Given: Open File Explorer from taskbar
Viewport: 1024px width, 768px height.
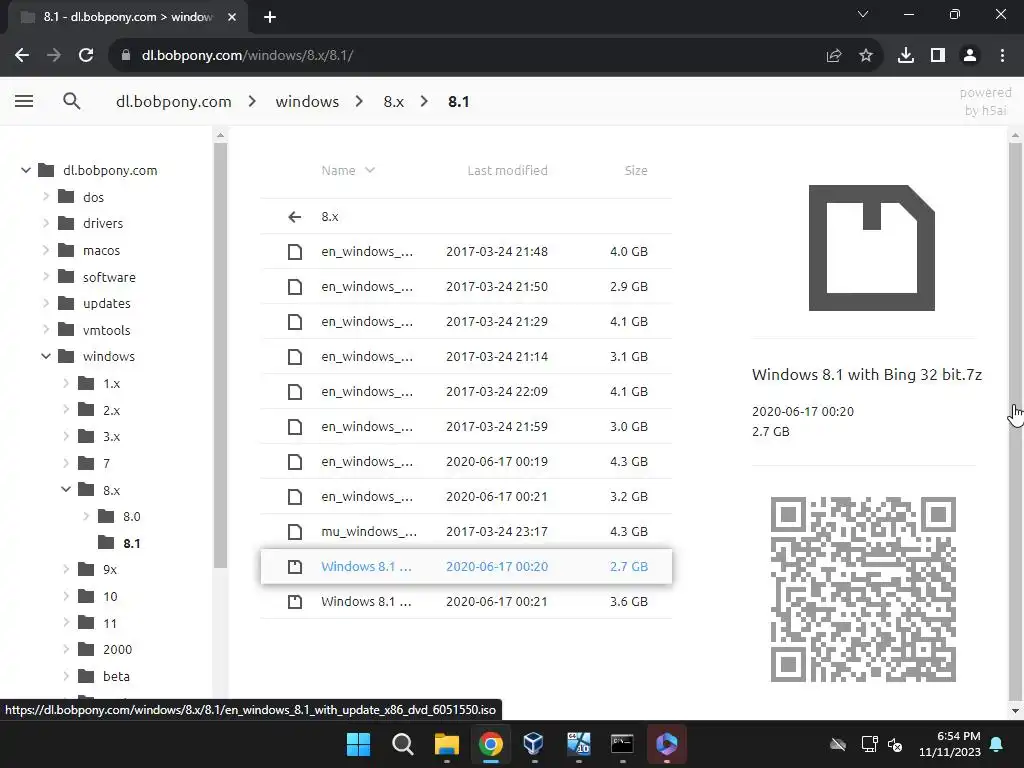Looking at the screenshot, I should 447,744.
